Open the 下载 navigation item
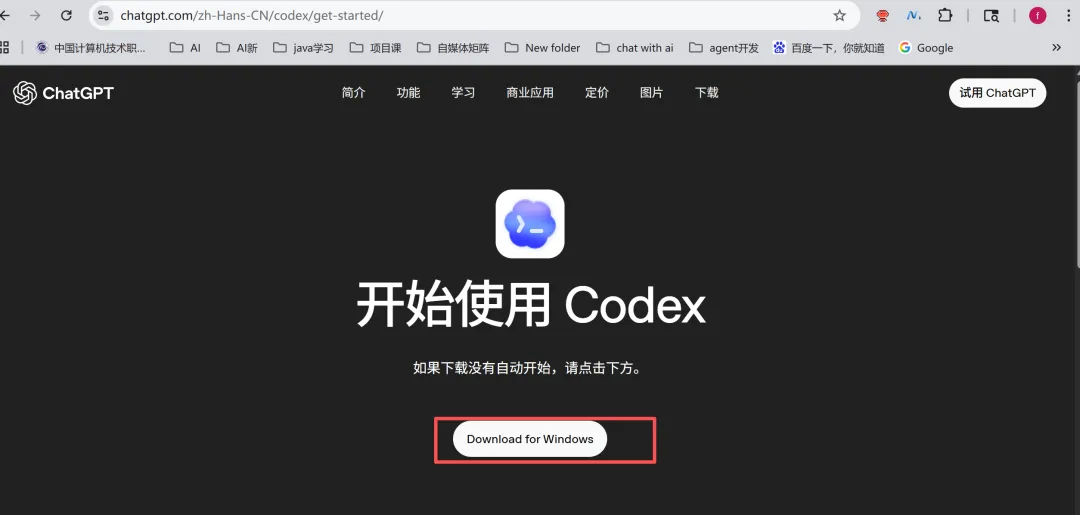 tap(707, 93)
